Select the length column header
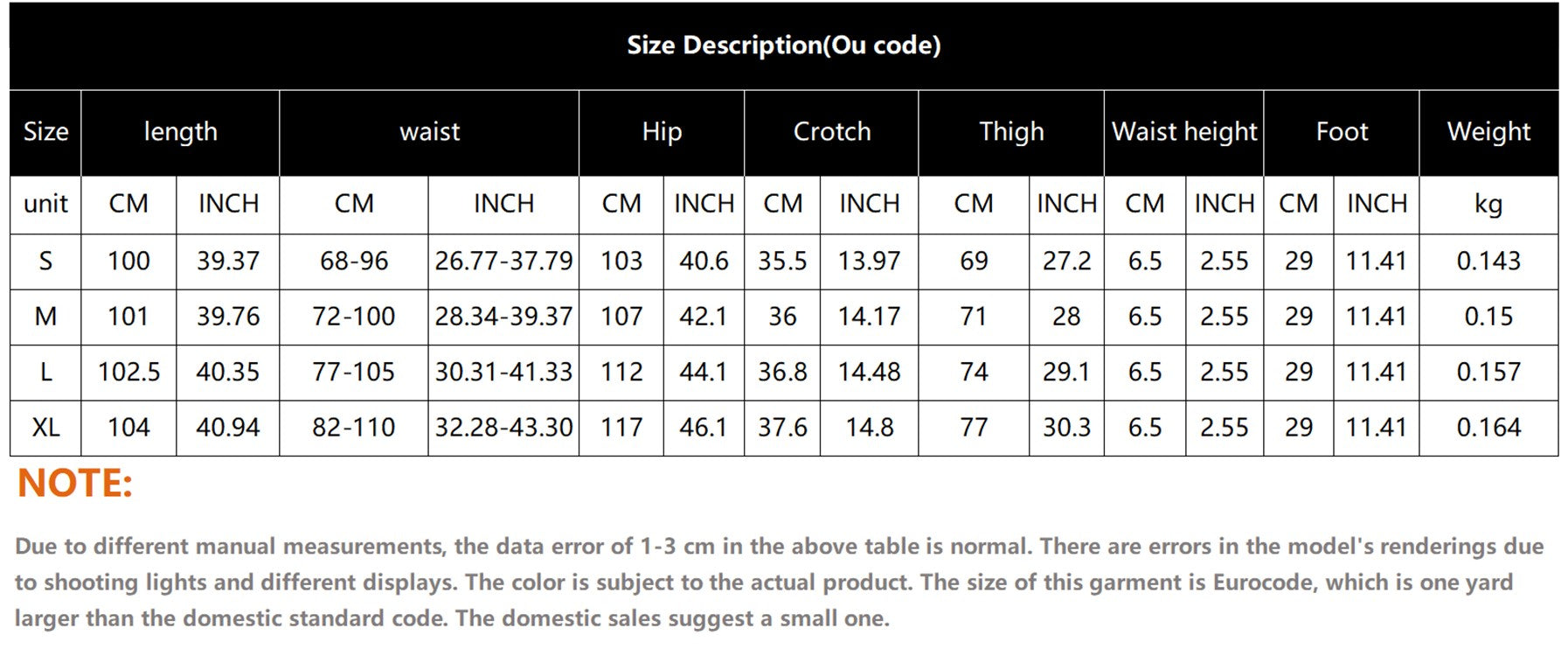The height and width of the screenshot is (656, 1568). 180,133
